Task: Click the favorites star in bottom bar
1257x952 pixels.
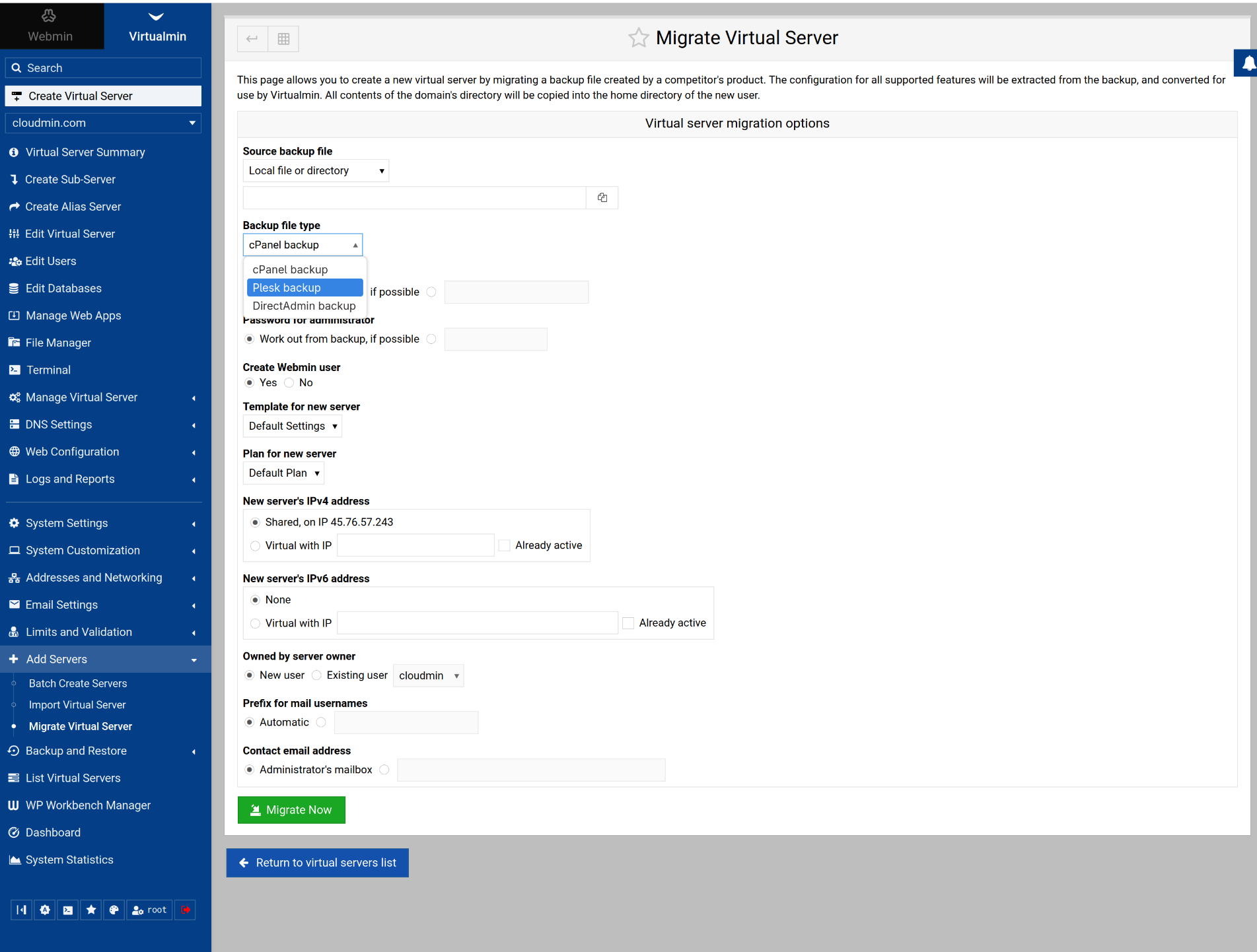Action: [x=91, y=910]
